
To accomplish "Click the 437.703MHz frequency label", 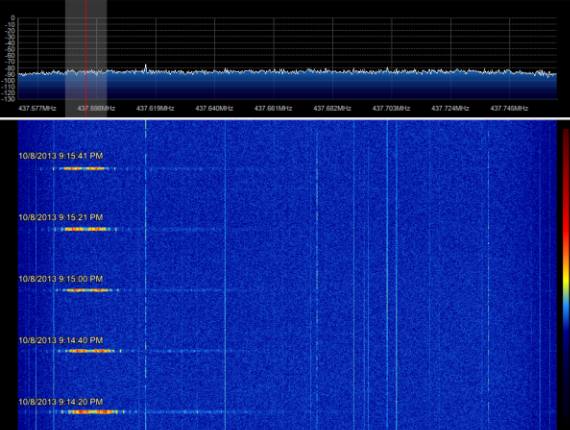I will point(392,108).
